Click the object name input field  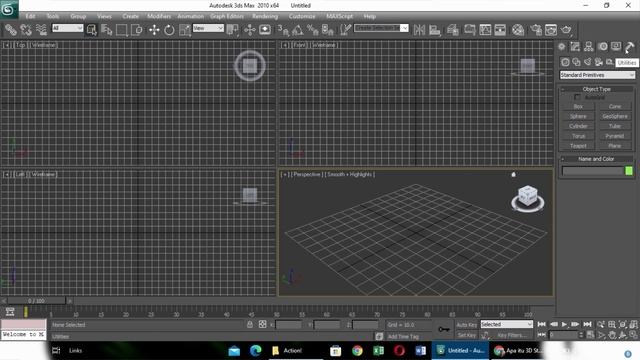(593, 171)
